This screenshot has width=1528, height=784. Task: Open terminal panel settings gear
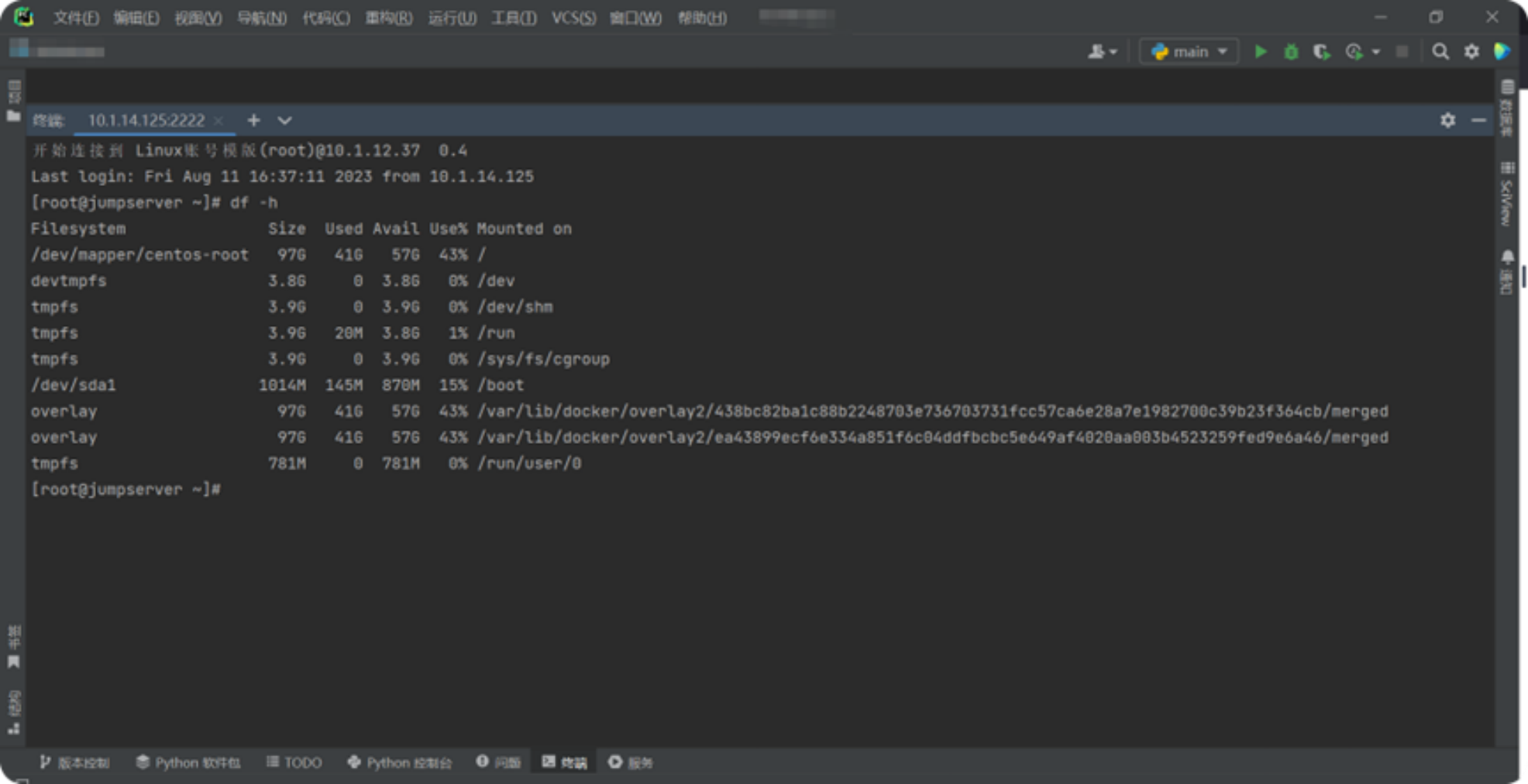click(x=1447, y=120)
